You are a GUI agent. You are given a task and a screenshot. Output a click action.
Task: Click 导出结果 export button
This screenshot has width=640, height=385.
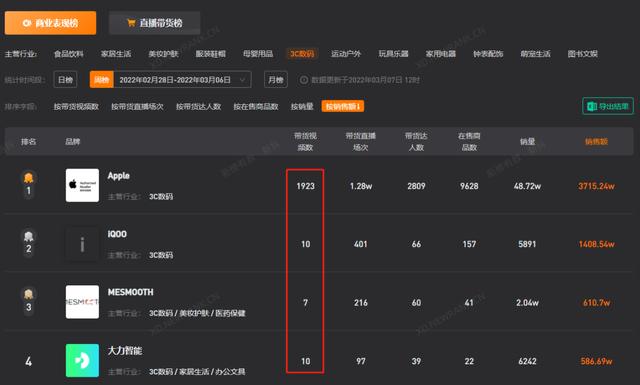(608, 106)
